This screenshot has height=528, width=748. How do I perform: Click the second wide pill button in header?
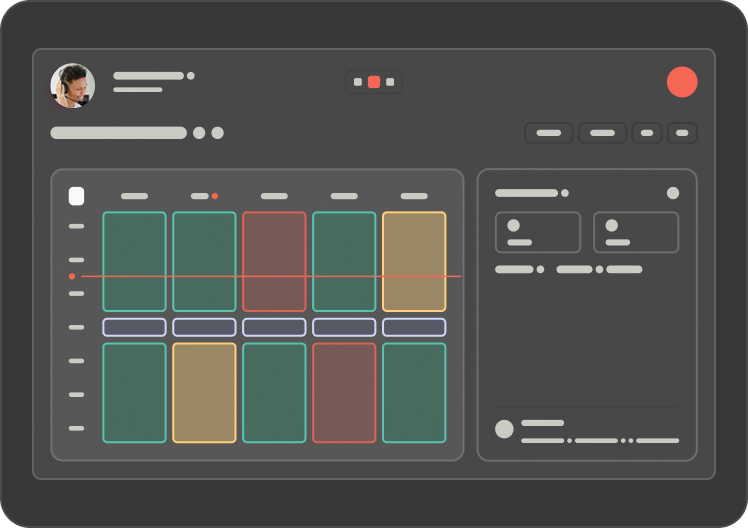(x=602, y=133)
